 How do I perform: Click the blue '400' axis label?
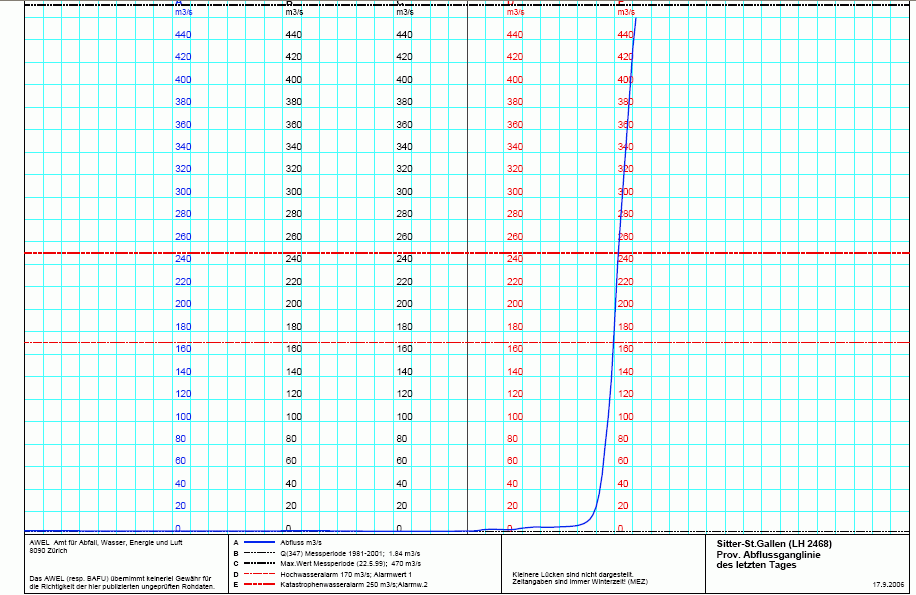[183, 79]
